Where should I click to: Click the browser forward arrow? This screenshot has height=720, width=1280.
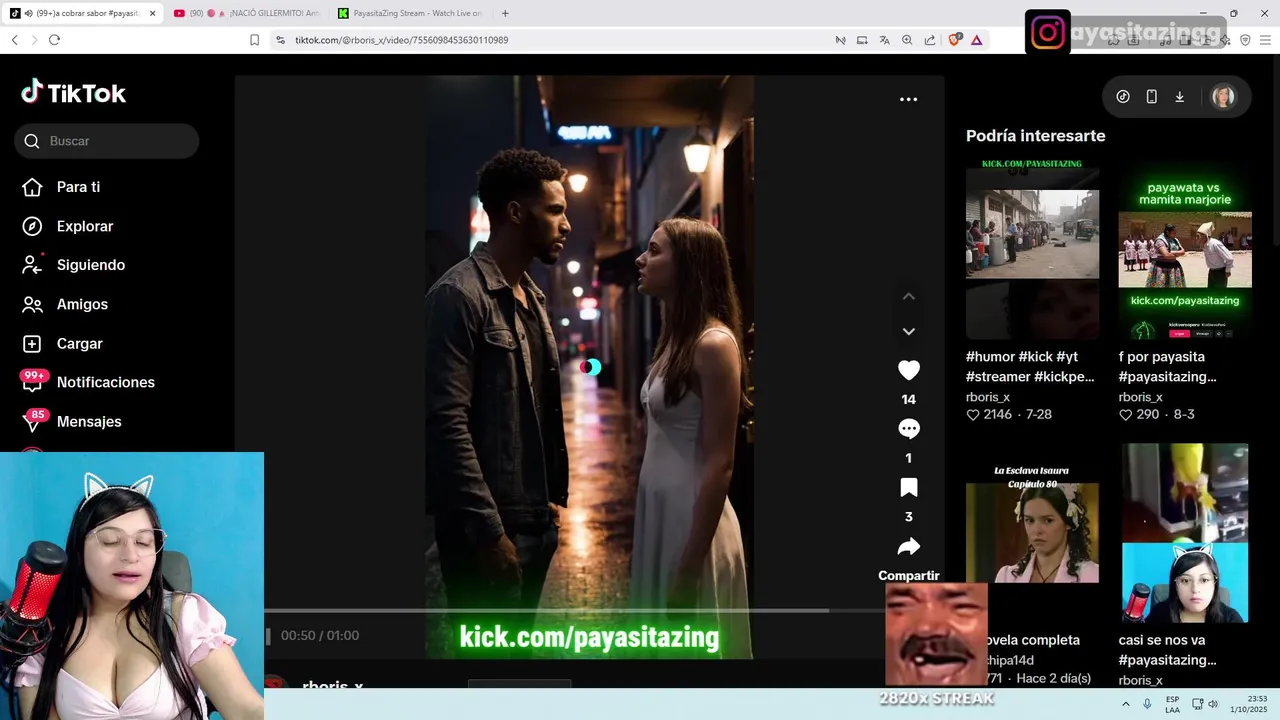pos(34,40)
